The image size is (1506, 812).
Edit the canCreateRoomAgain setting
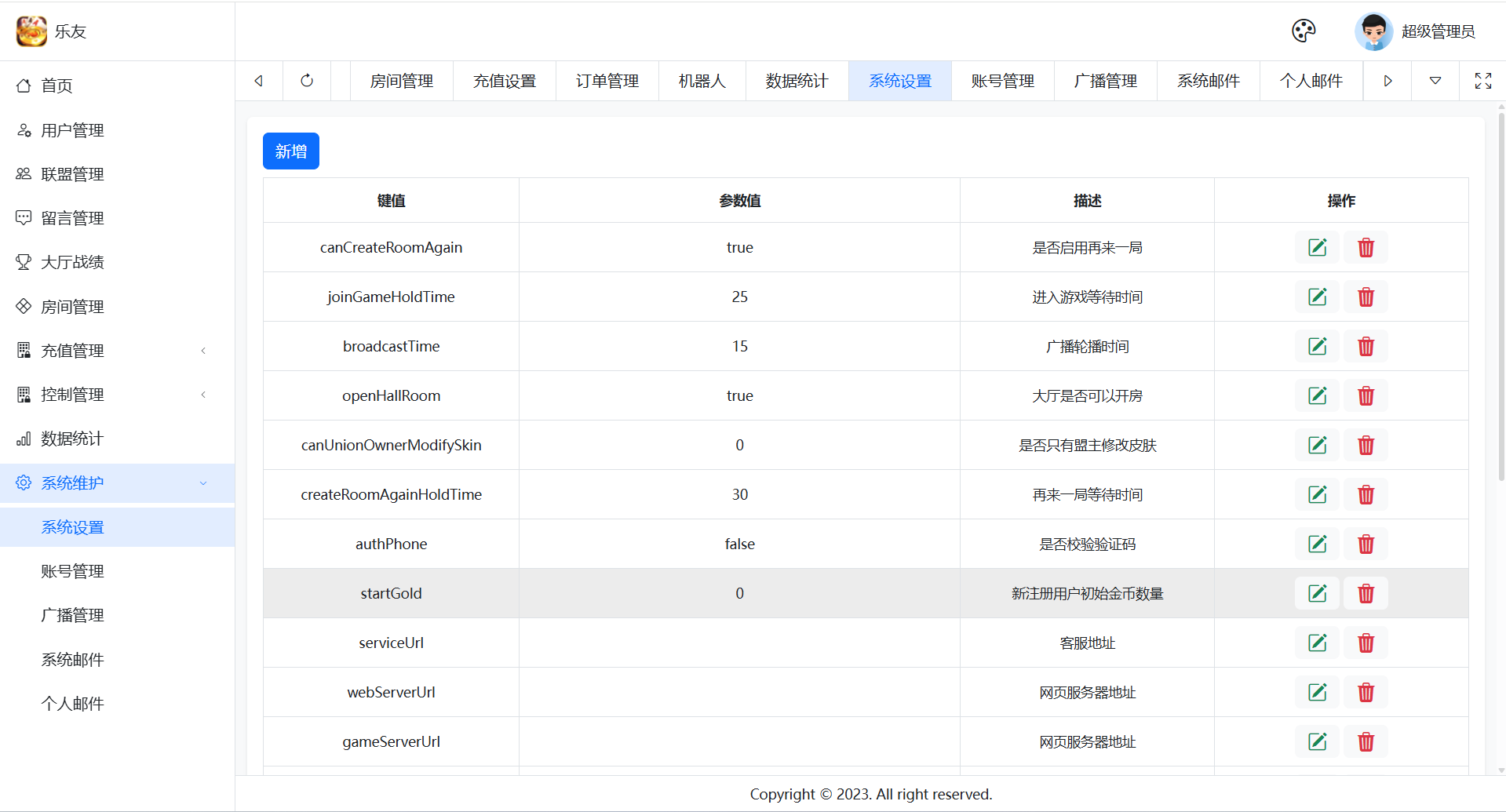coord(1317,248)
